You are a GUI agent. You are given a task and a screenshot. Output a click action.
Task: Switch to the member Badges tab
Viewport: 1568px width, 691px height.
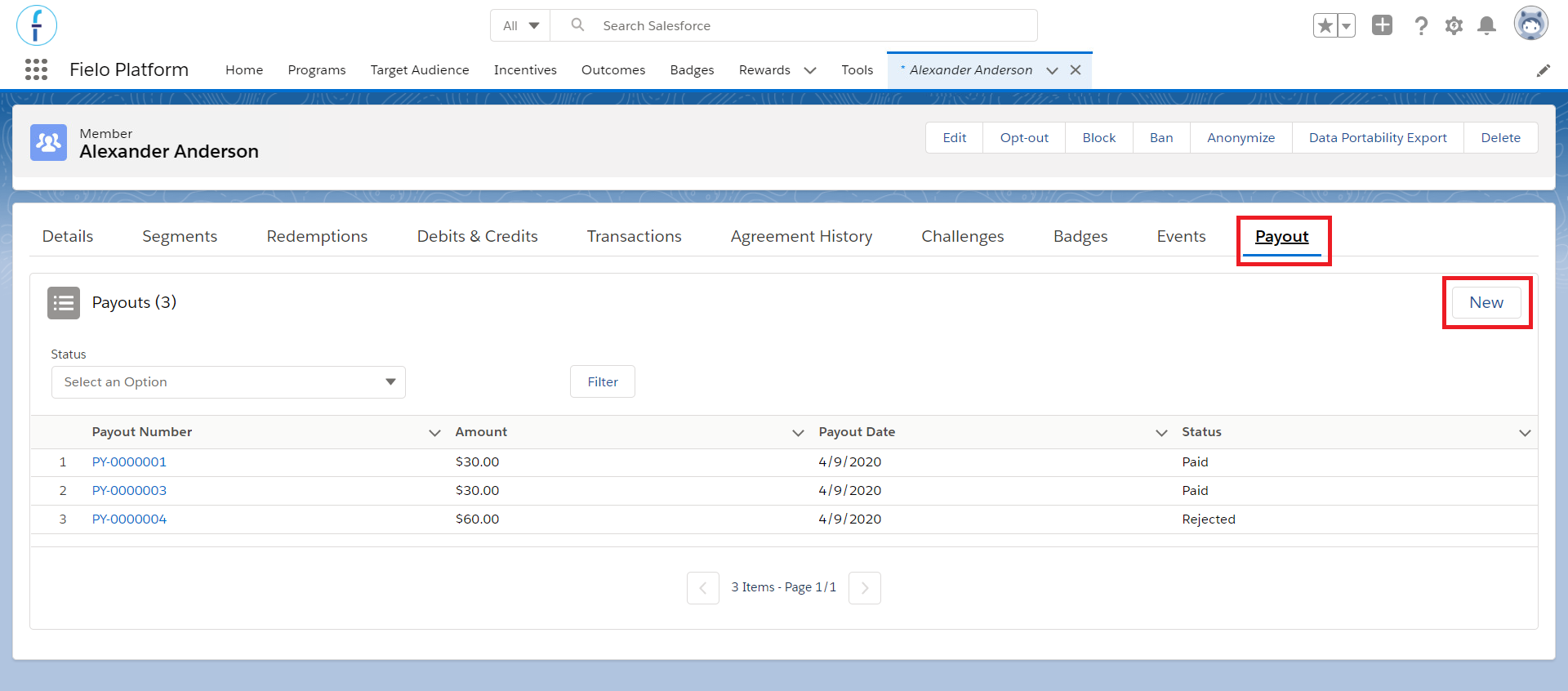[x=1080, y=236]
